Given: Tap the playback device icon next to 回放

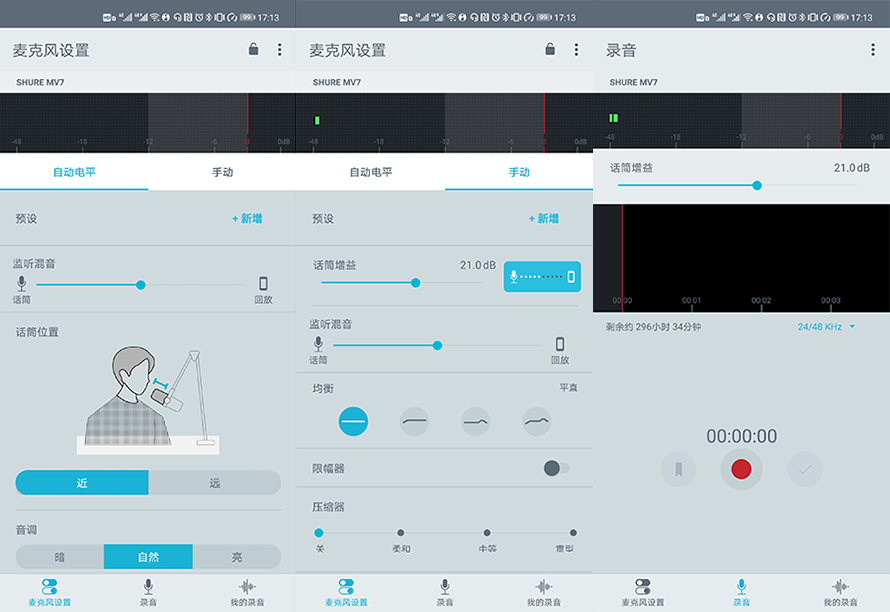Looking at the screenshot, I should (x=264, y=284).
